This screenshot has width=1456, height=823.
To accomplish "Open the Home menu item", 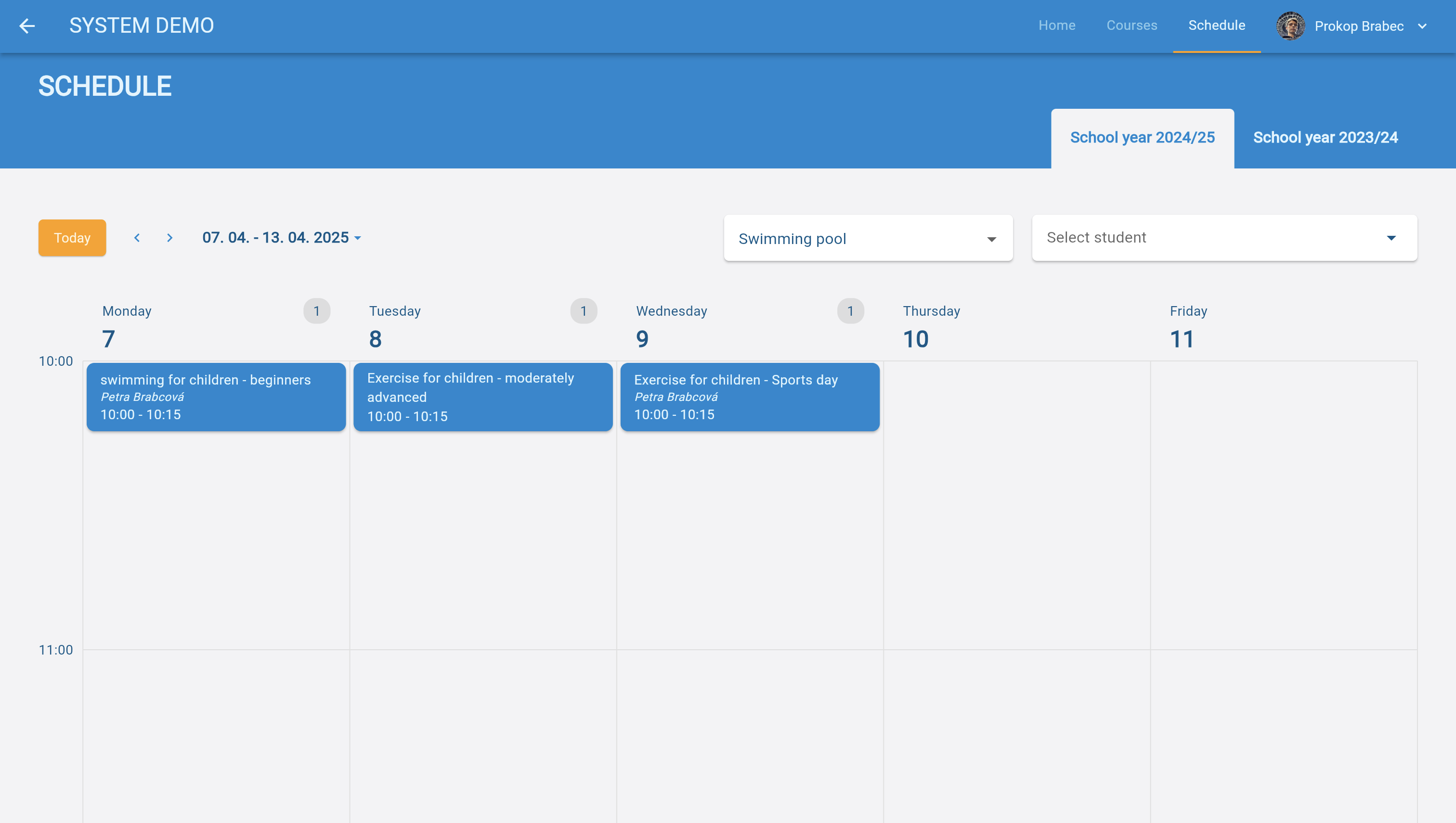I will click(x=1056, y=26).
